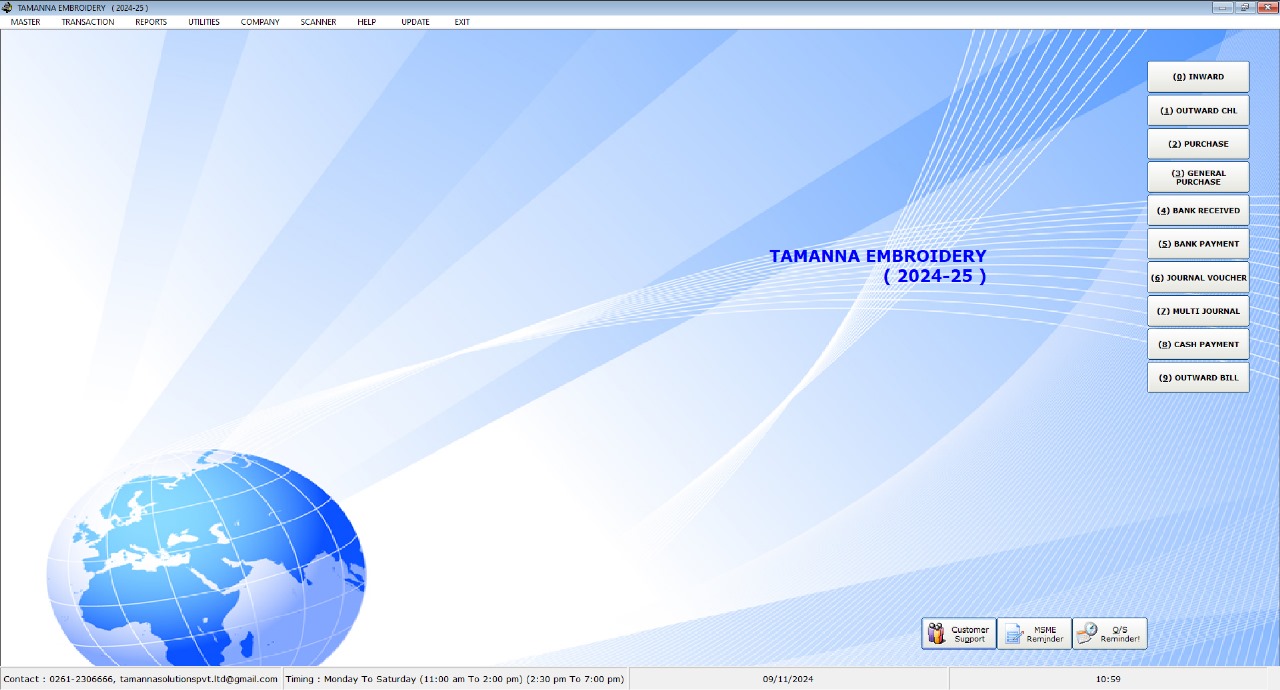Click the MSME Reminder label
Image resolution: width=1280 pixels, height=690 pixels.
tap(1045, 634)
